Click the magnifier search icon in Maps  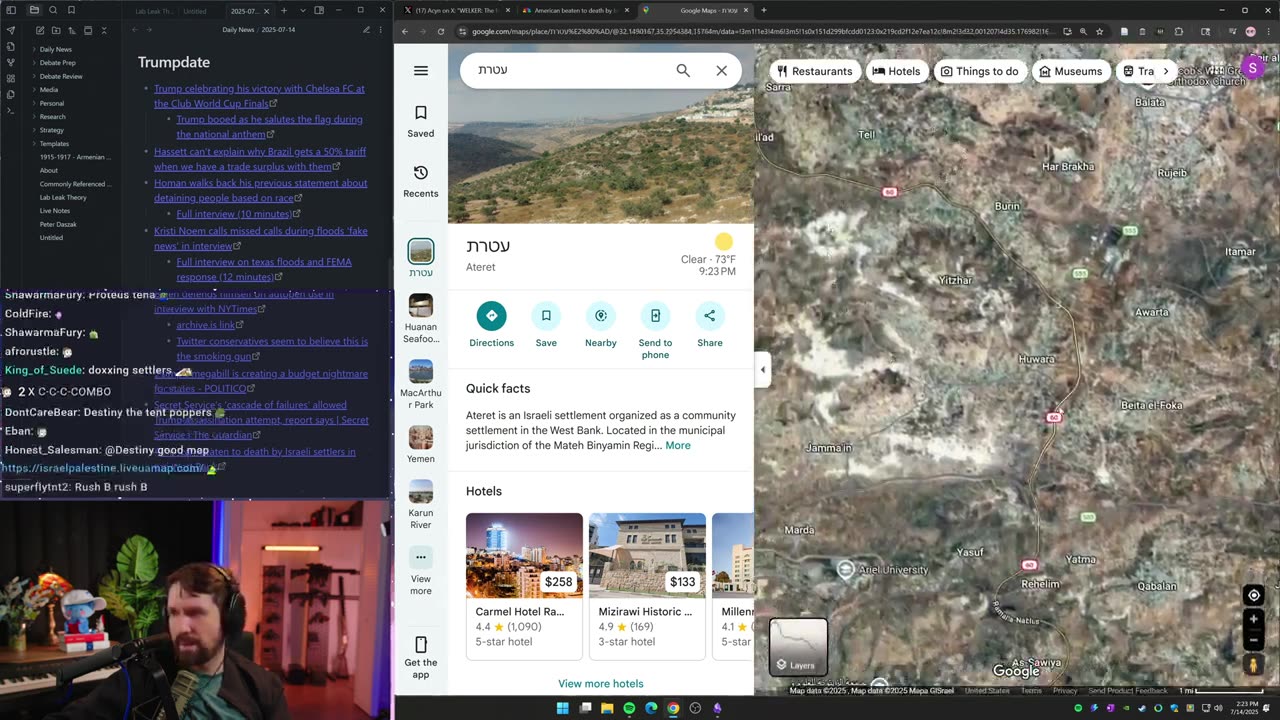683,70
